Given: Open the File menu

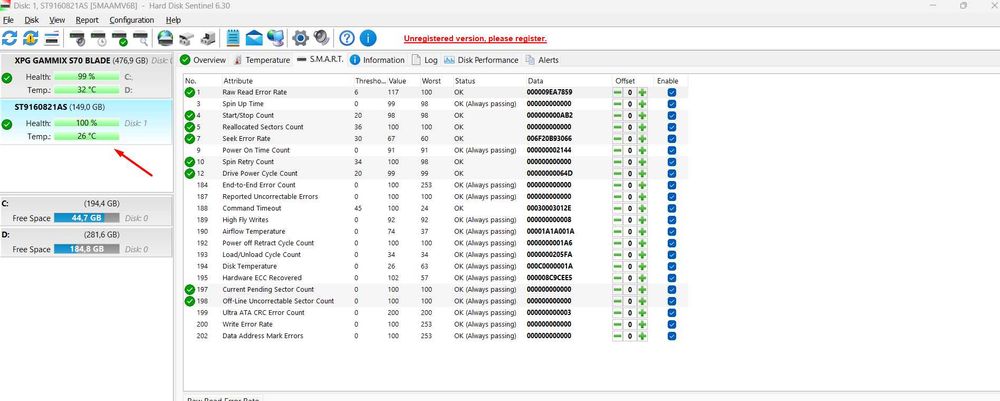Looking at the screenshot, I should coord(8,20).
